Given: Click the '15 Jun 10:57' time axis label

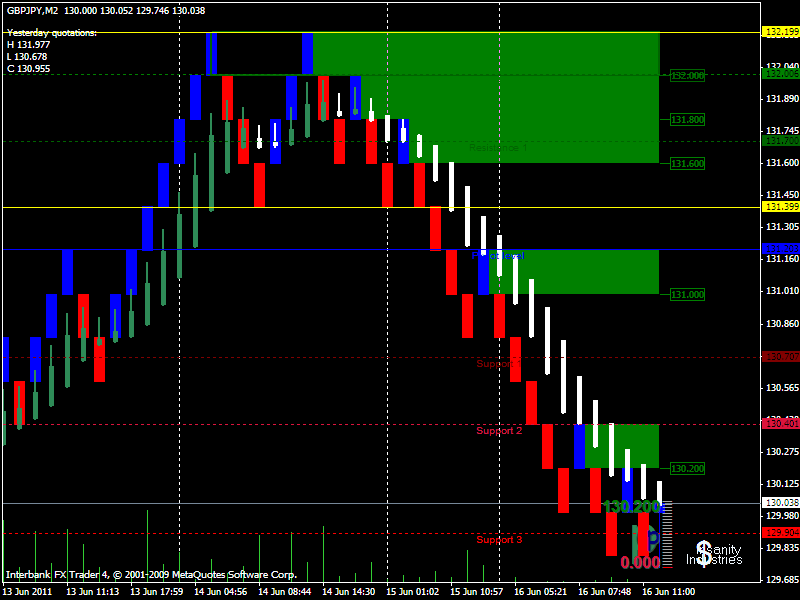Looking at the screenshot, I should click(477, 592).
